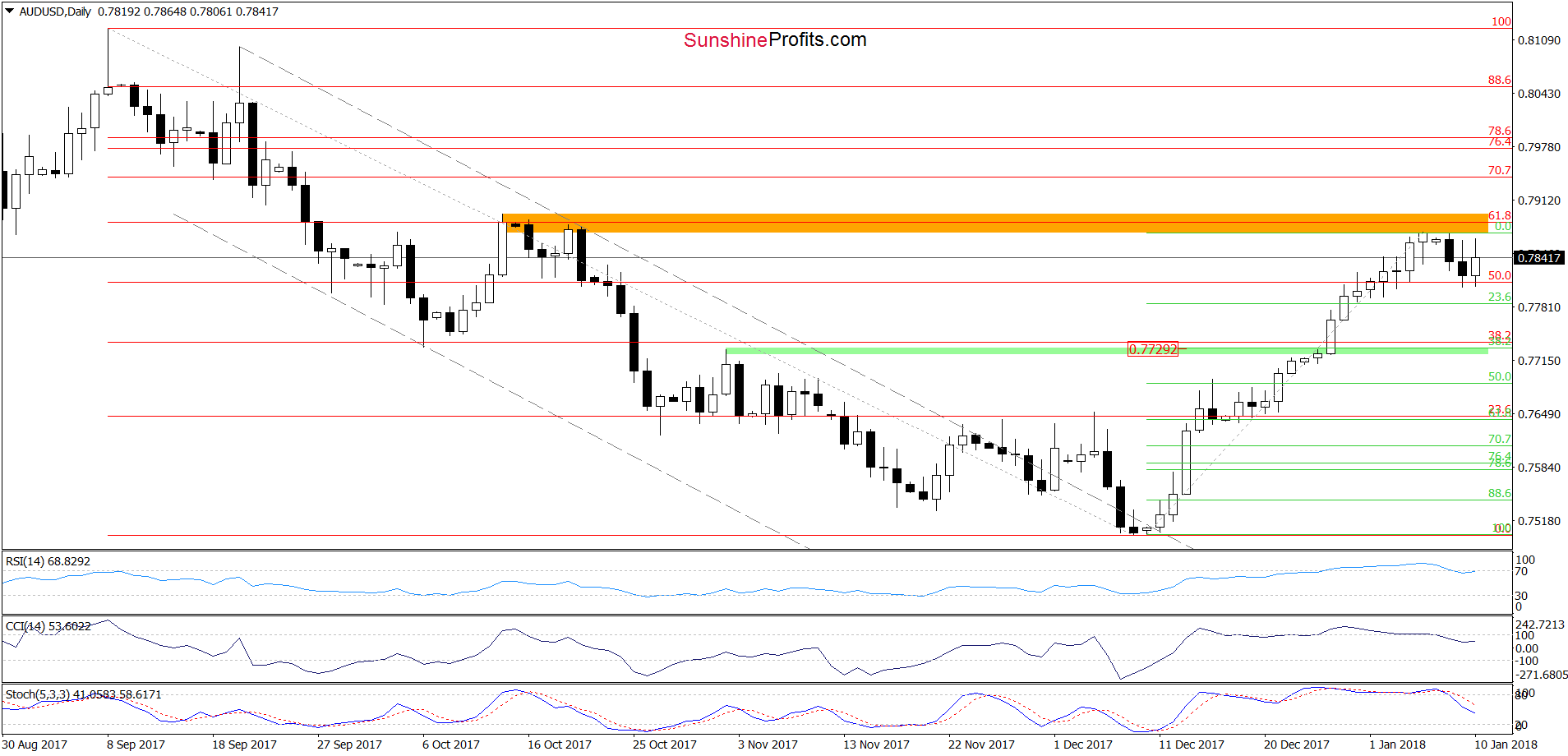This screenshot has width=1568, height=756.
Task: Select the 1 Dec 2017 date label
Action: pos(1083,744)
